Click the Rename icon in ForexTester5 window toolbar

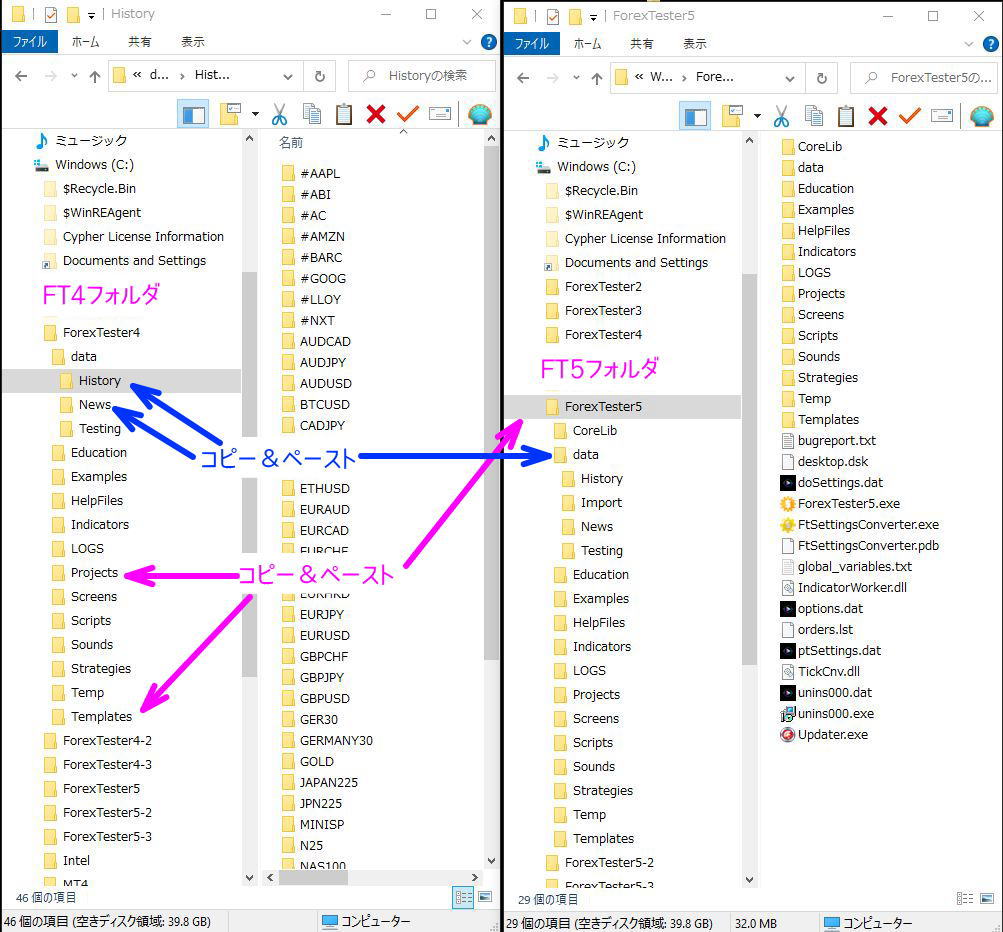click(942, 116)
